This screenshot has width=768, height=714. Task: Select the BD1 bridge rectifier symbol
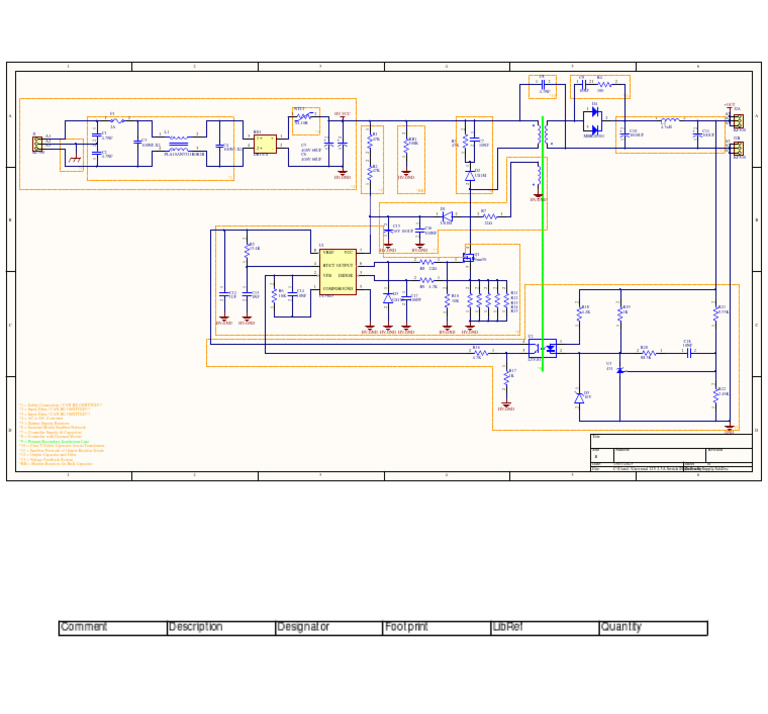pyautogui.click(x=265, y=144)
